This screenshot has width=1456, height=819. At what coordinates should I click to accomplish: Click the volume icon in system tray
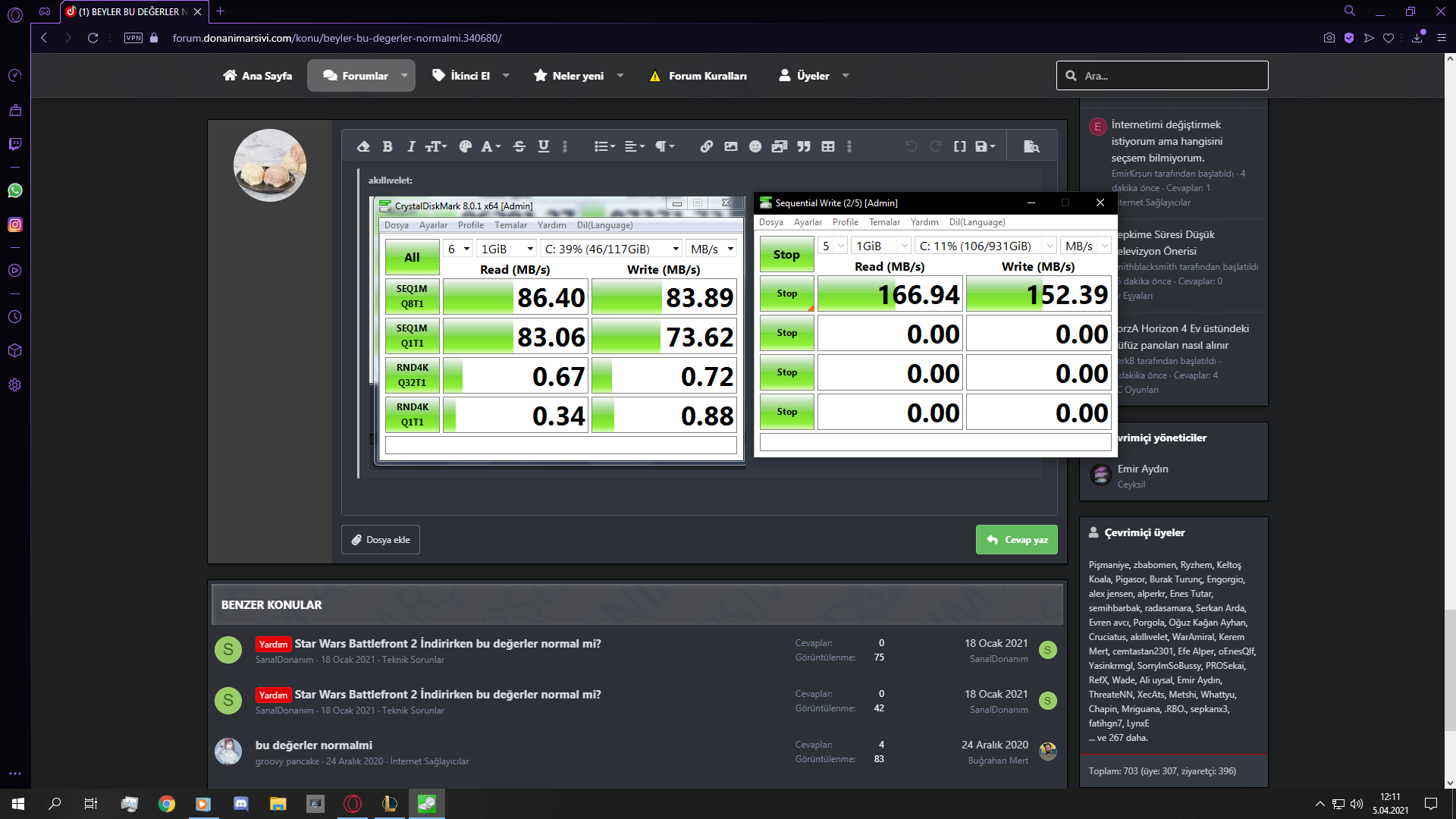click(1356, 804)
